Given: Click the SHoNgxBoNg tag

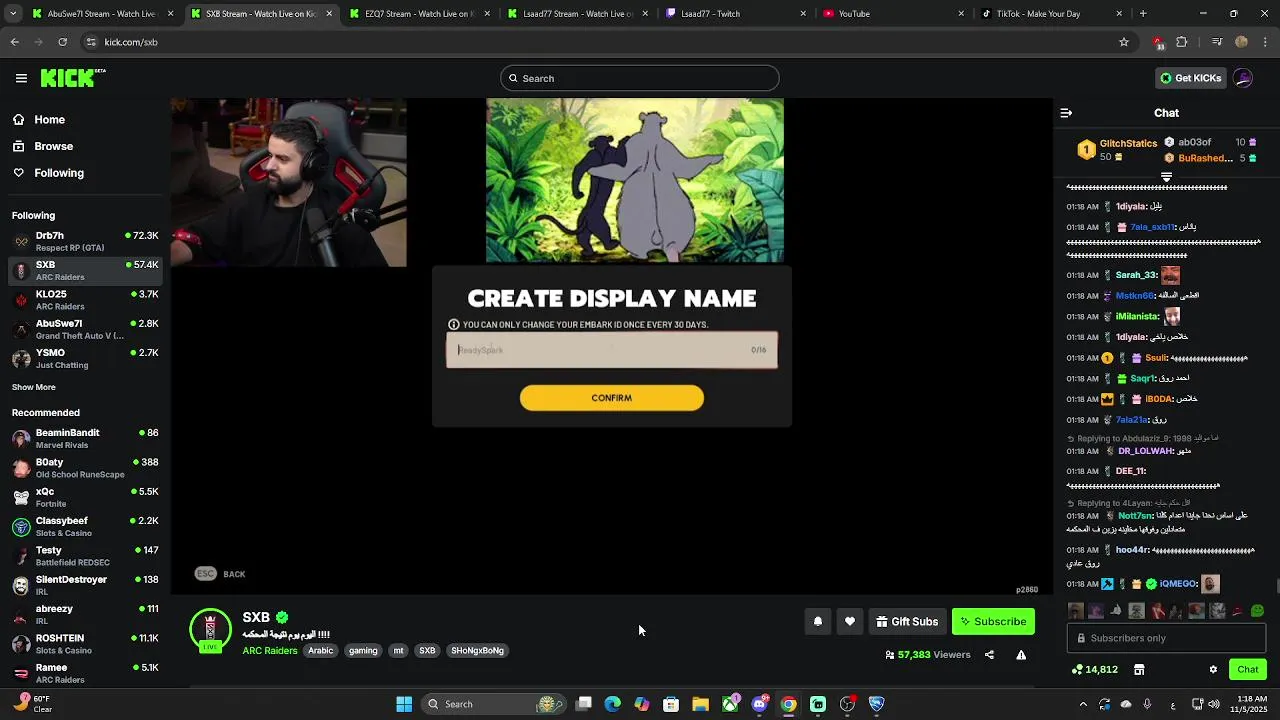Looking at the screenshot, I should [x=477, y=651].
